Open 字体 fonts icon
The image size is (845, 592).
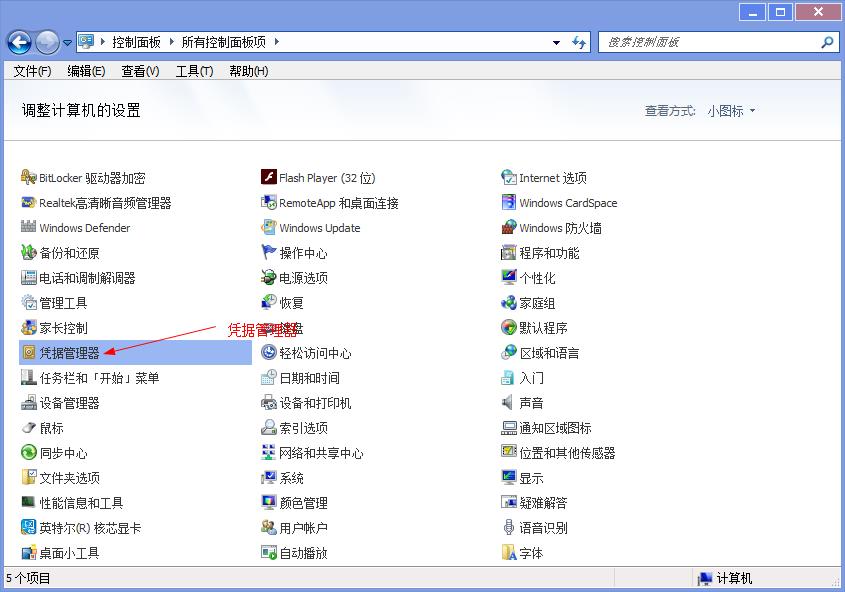point(509,553)
